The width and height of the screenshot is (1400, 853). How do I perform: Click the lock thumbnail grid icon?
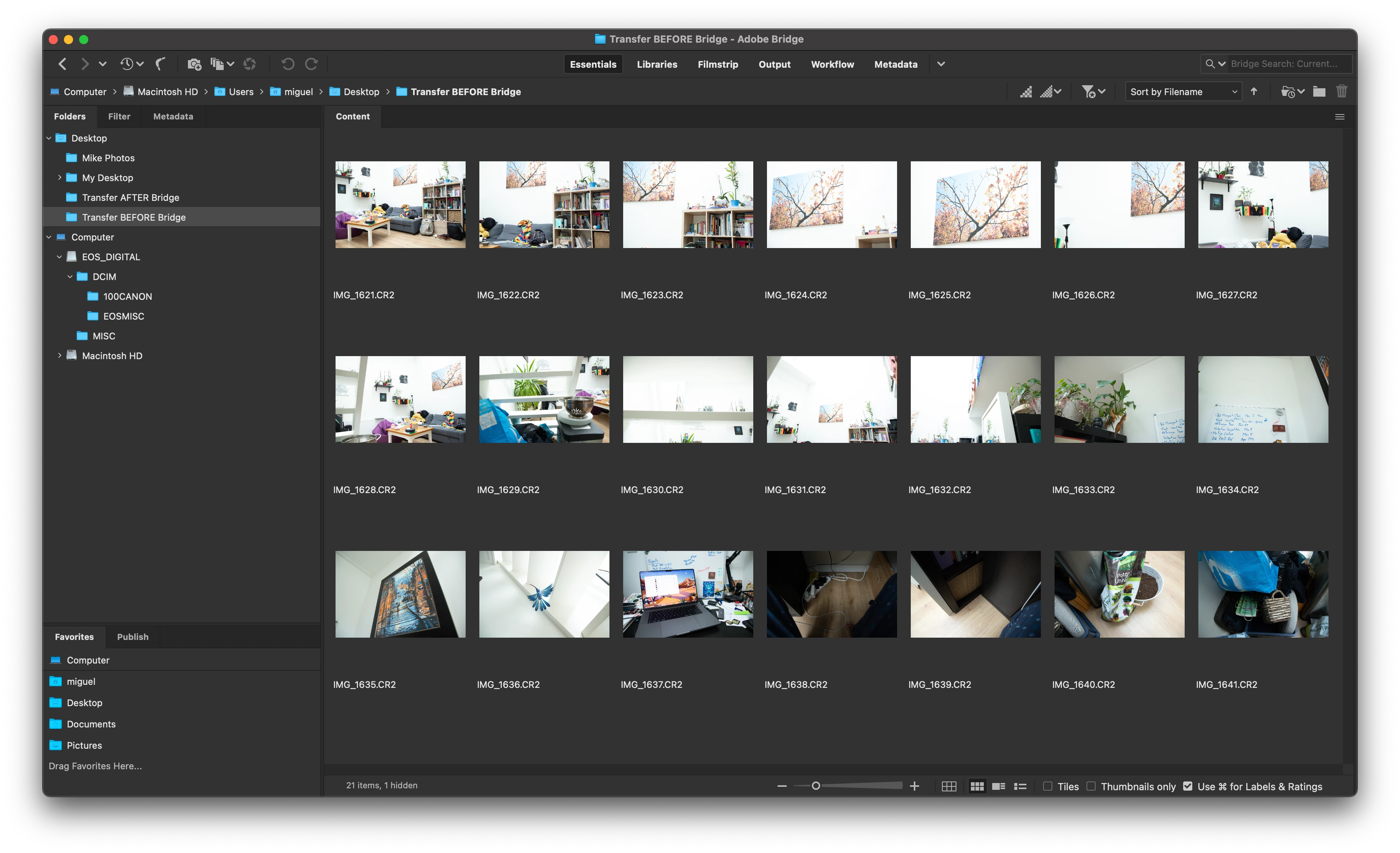coord(949,786)
